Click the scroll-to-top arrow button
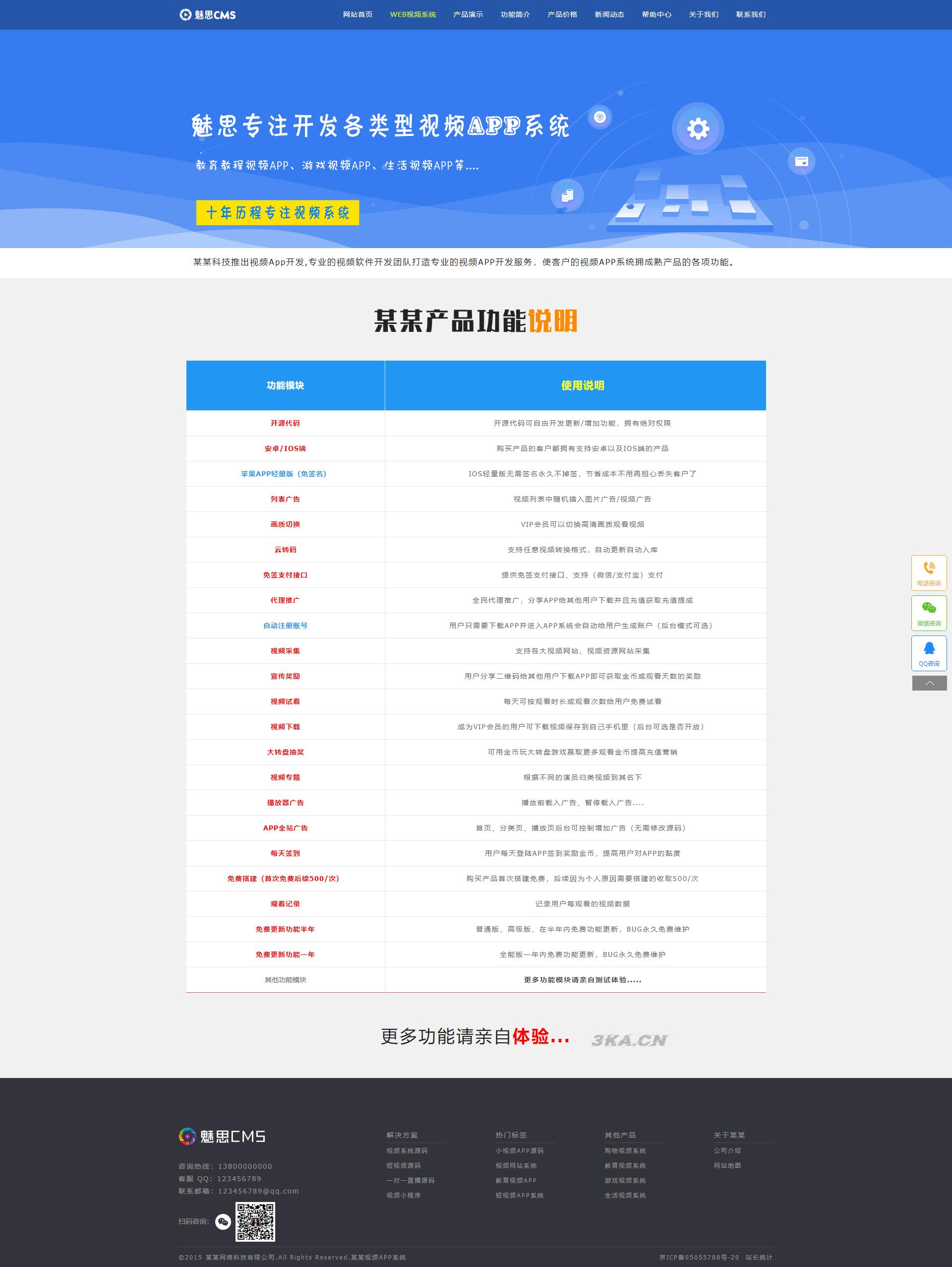 coord(929,683)
